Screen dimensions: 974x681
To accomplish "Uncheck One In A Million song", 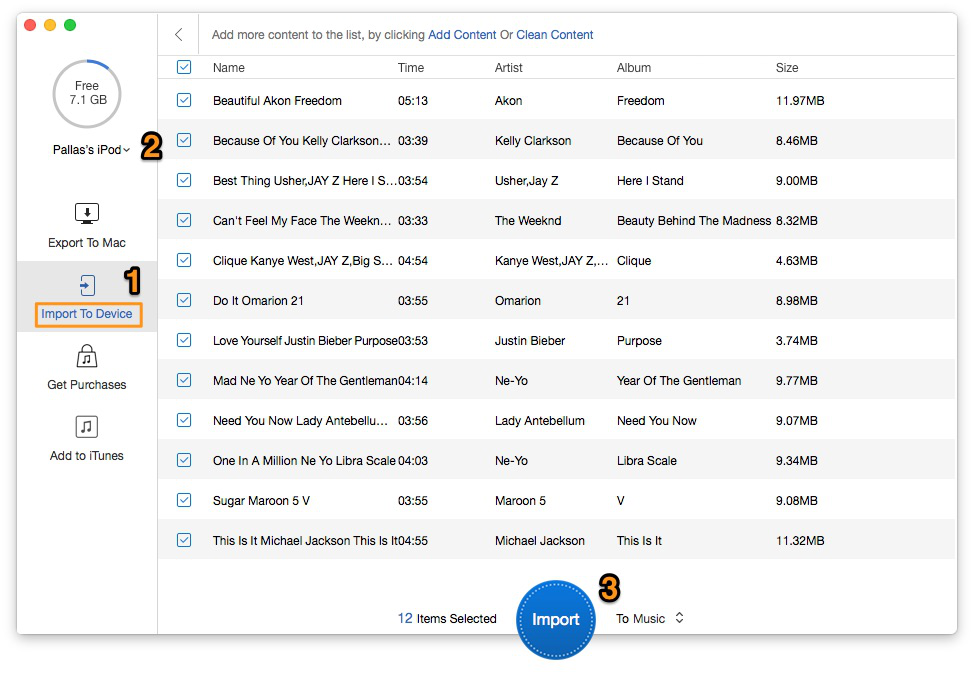I will (184, 460).
